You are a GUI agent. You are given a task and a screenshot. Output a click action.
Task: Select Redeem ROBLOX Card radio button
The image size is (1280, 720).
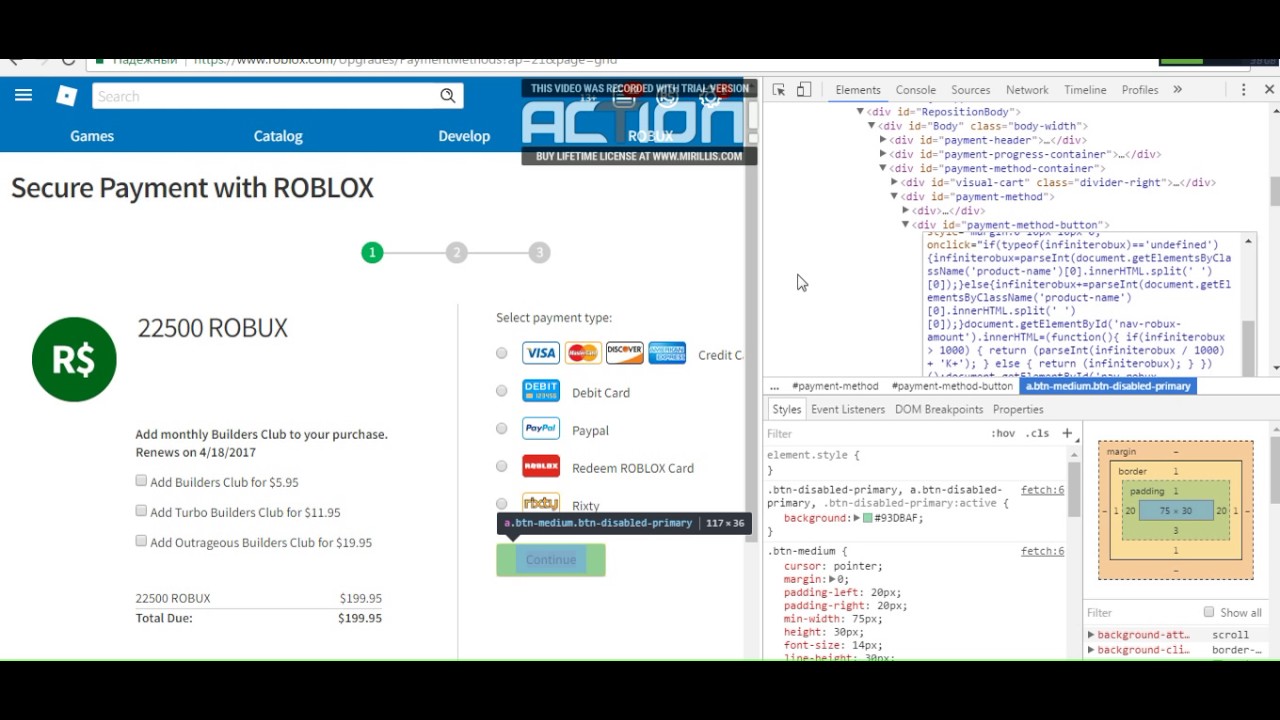[502, 467]
